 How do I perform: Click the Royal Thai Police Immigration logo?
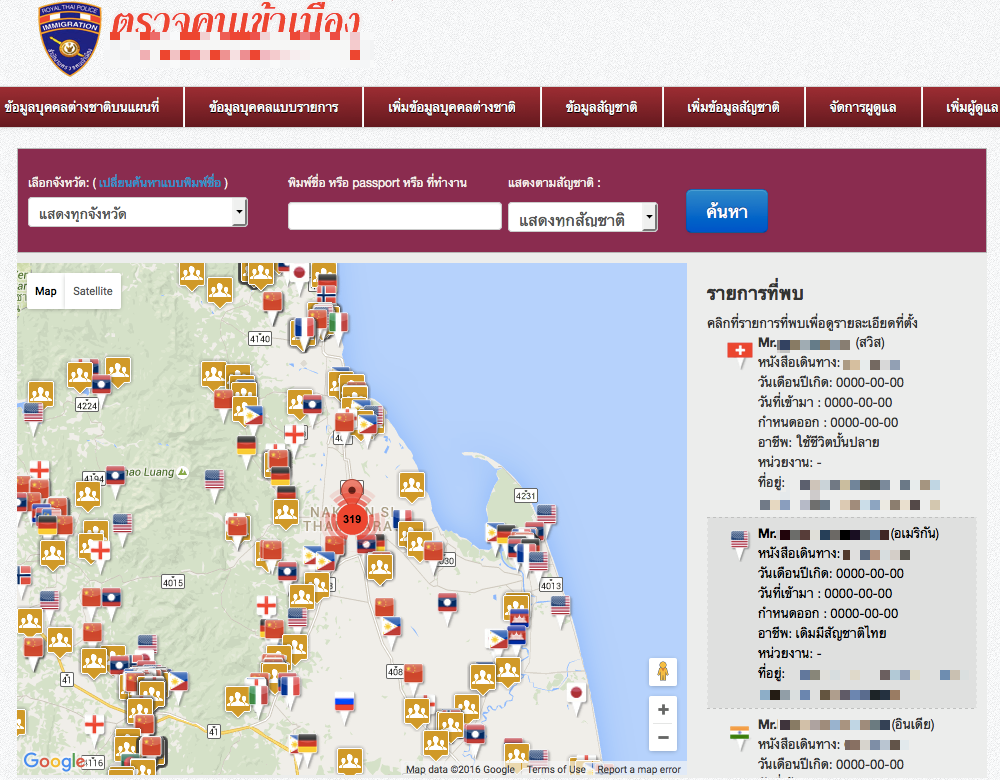(70, 38)
